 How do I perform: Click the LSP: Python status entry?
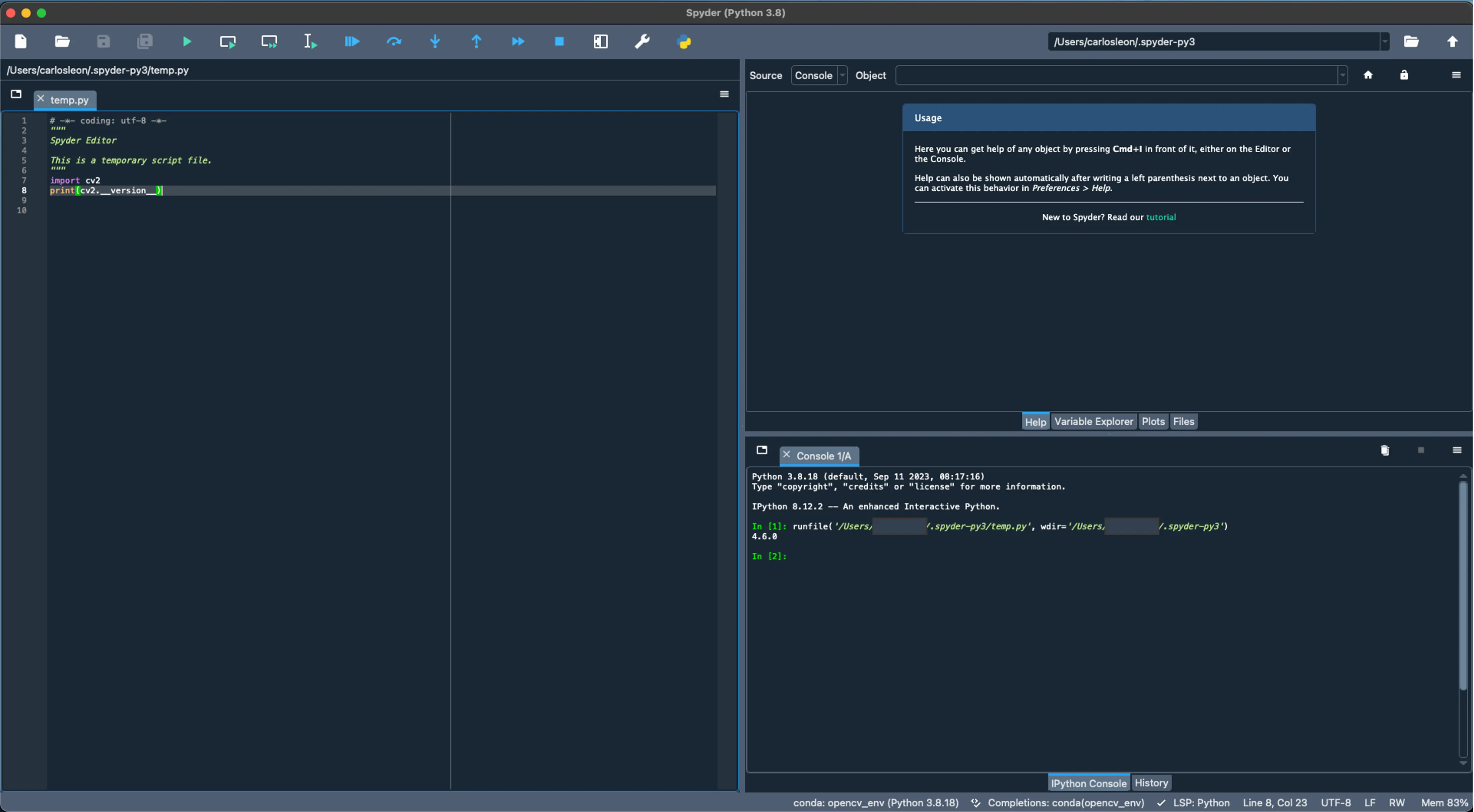click(x=1194, y=803)
